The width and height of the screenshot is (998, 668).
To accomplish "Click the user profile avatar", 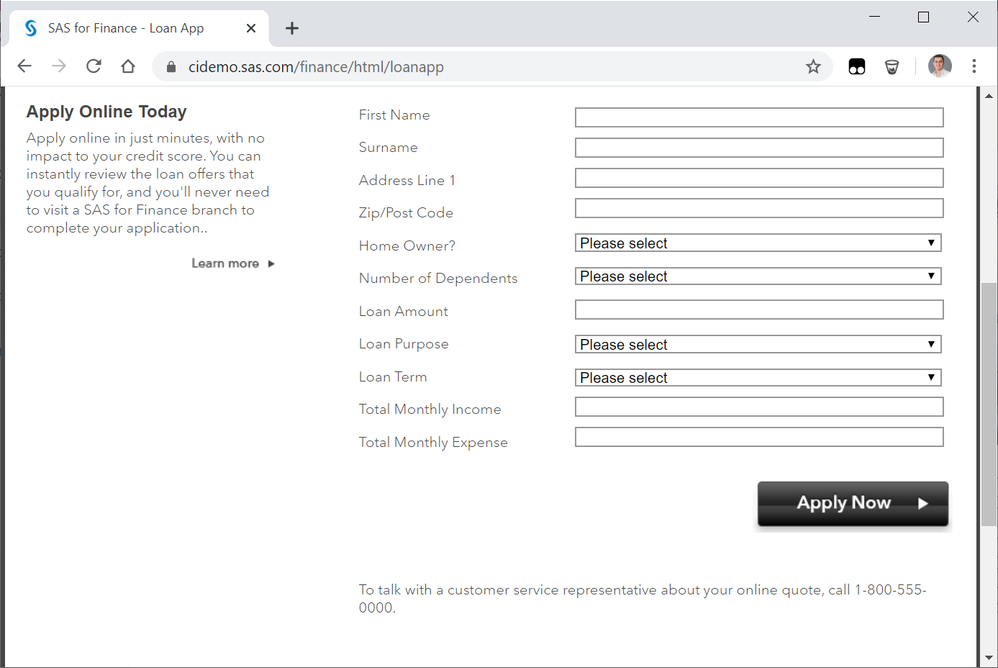I will [939, 66].
